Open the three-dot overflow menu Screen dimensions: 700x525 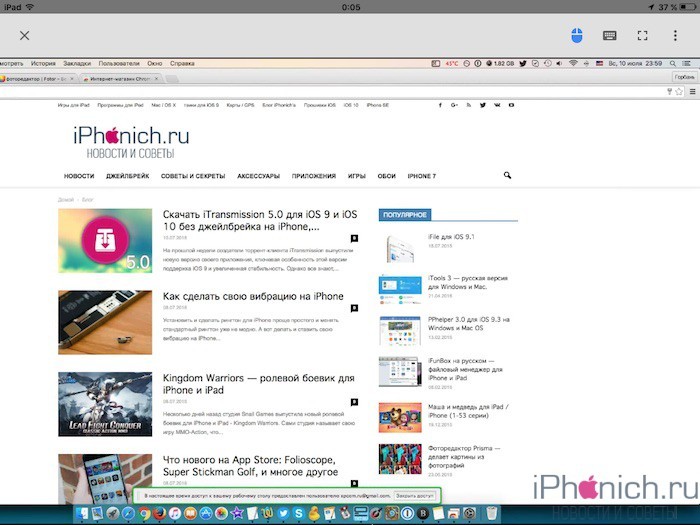[x=675, y=36]
